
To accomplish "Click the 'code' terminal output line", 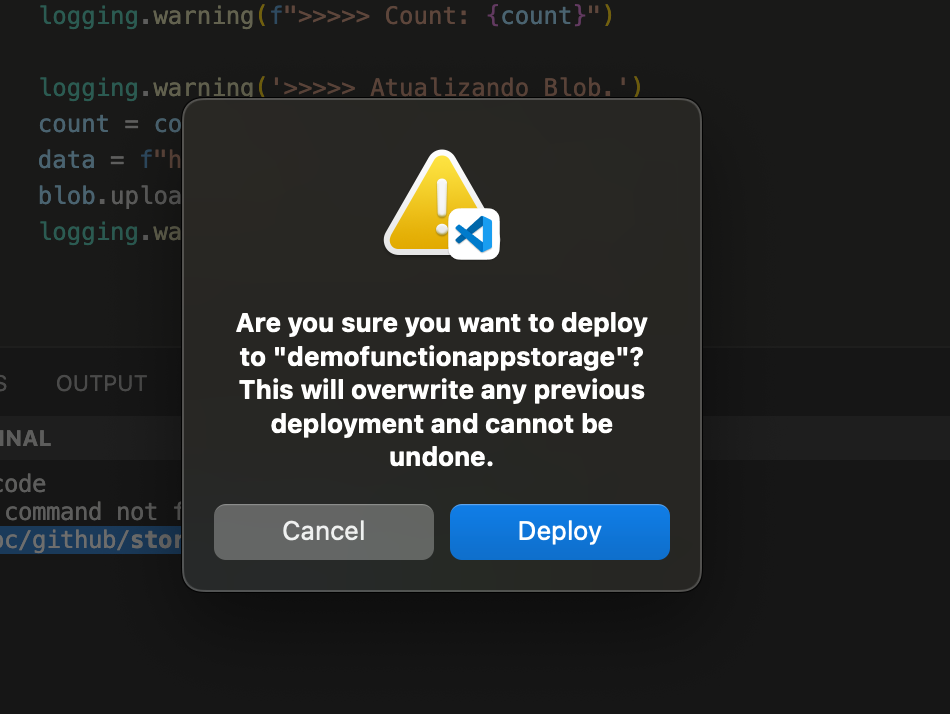I will click(23, 484).
